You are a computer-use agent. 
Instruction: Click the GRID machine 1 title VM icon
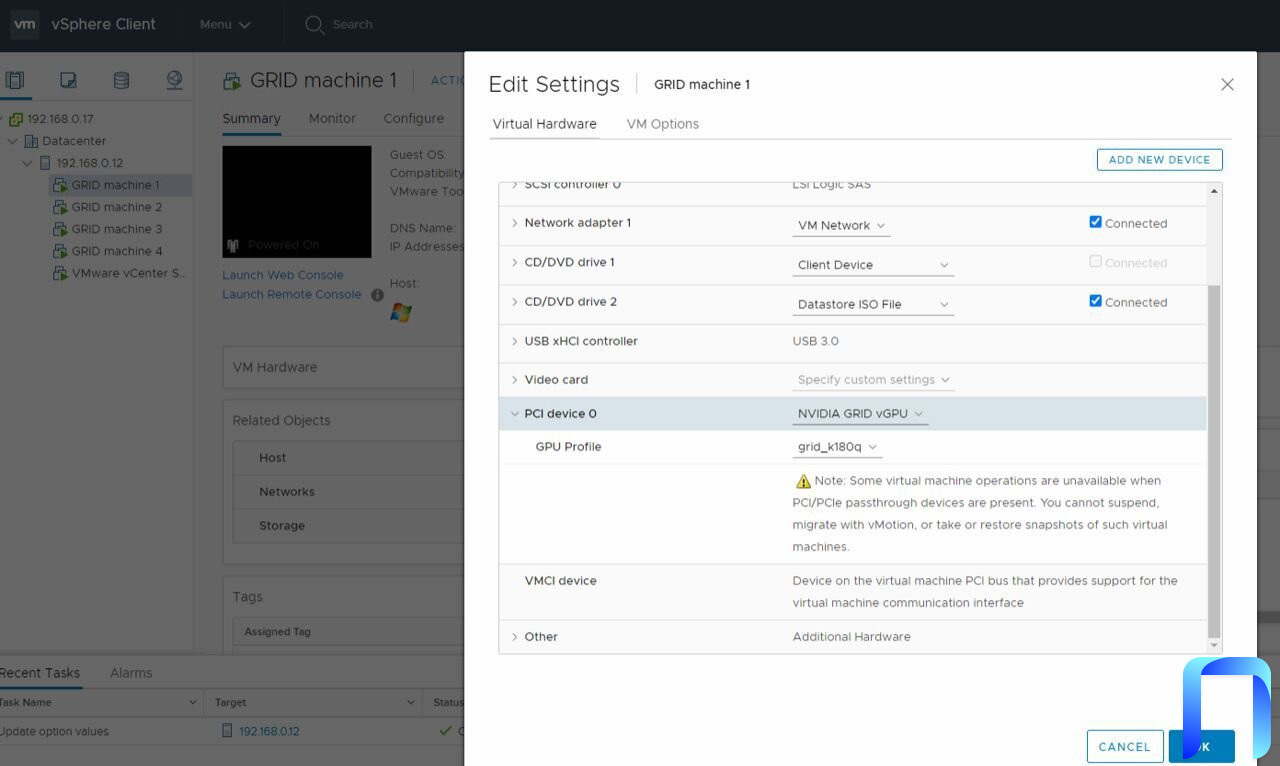point(232,81)
